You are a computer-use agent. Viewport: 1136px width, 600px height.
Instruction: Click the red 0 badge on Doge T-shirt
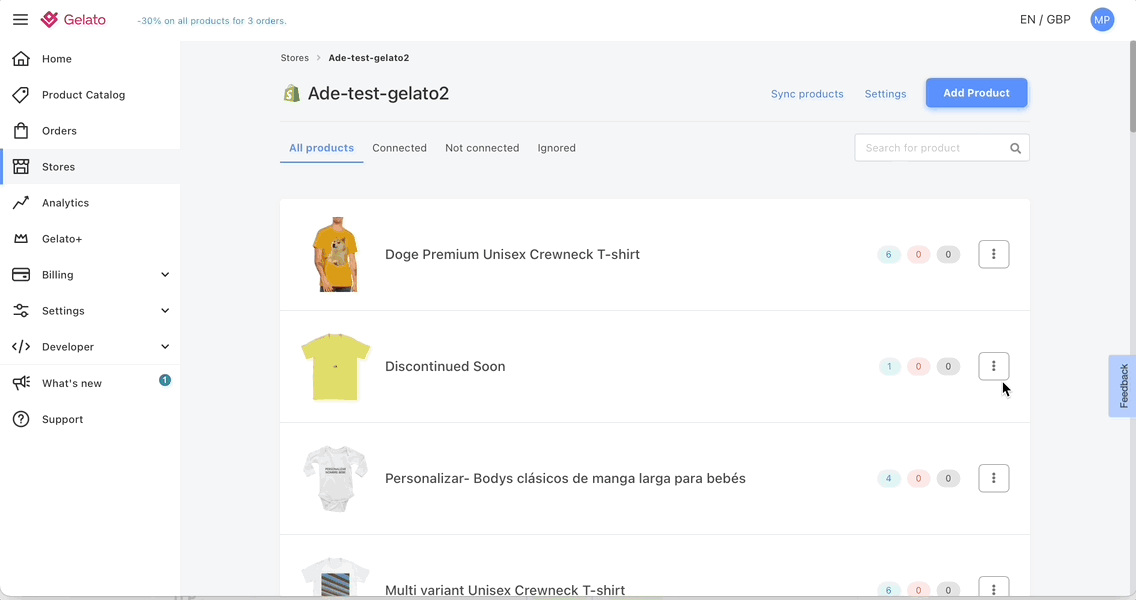918,254
